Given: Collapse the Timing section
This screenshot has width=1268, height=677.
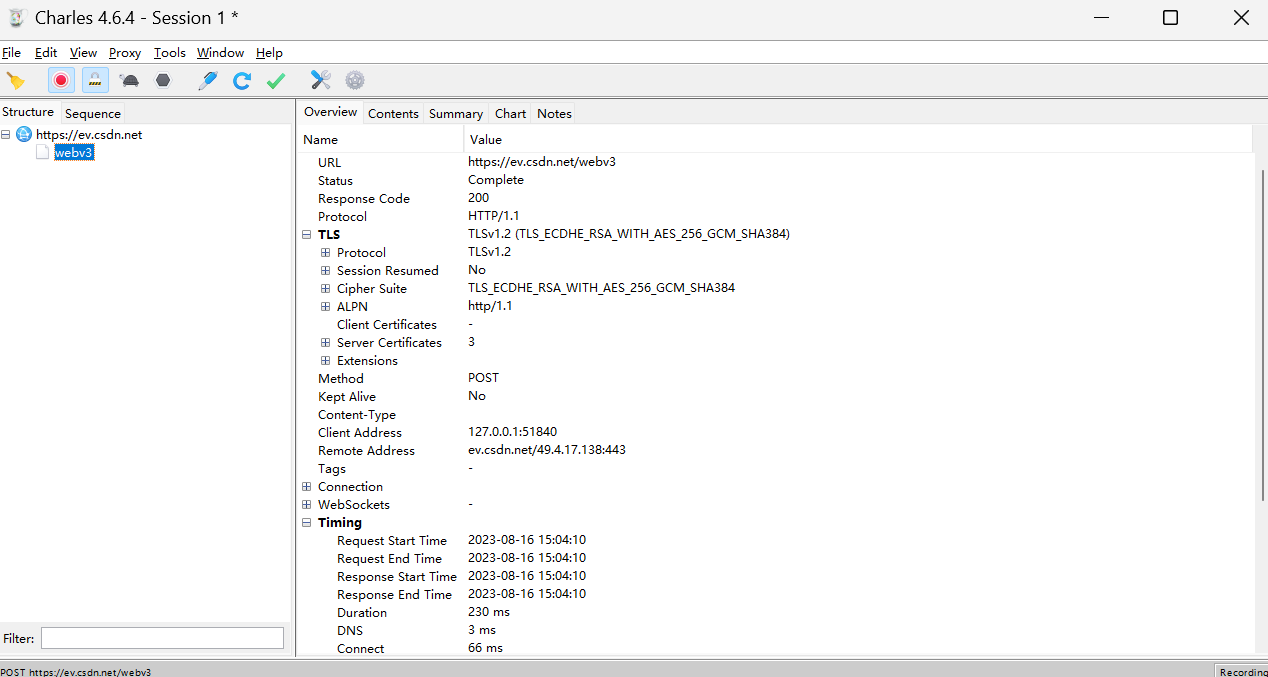Looking at the screenshot, I should point(307,523).
